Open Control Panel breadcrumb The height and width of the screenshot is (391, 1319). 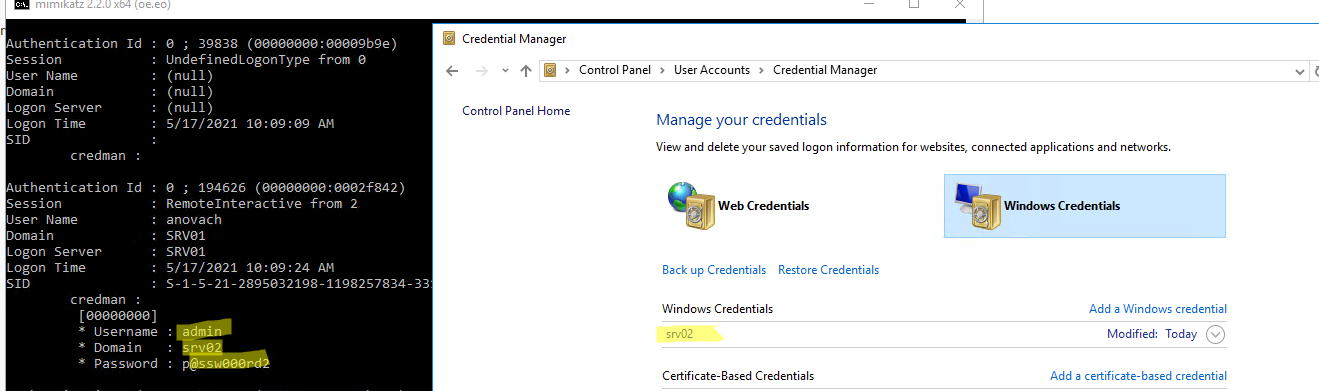615,70
